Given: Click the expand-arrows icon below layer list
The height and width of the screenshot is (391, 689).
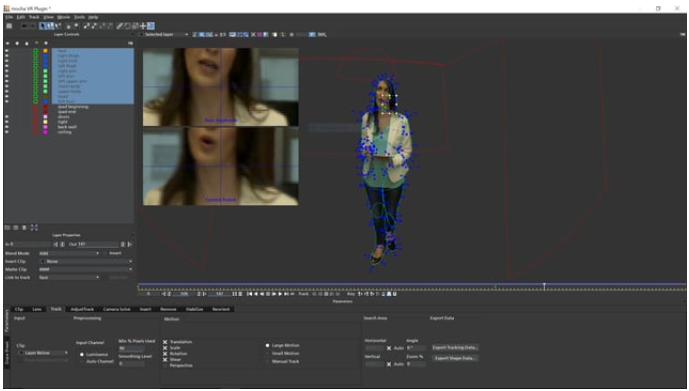Looking at the screenshot, I should point(34,228).
